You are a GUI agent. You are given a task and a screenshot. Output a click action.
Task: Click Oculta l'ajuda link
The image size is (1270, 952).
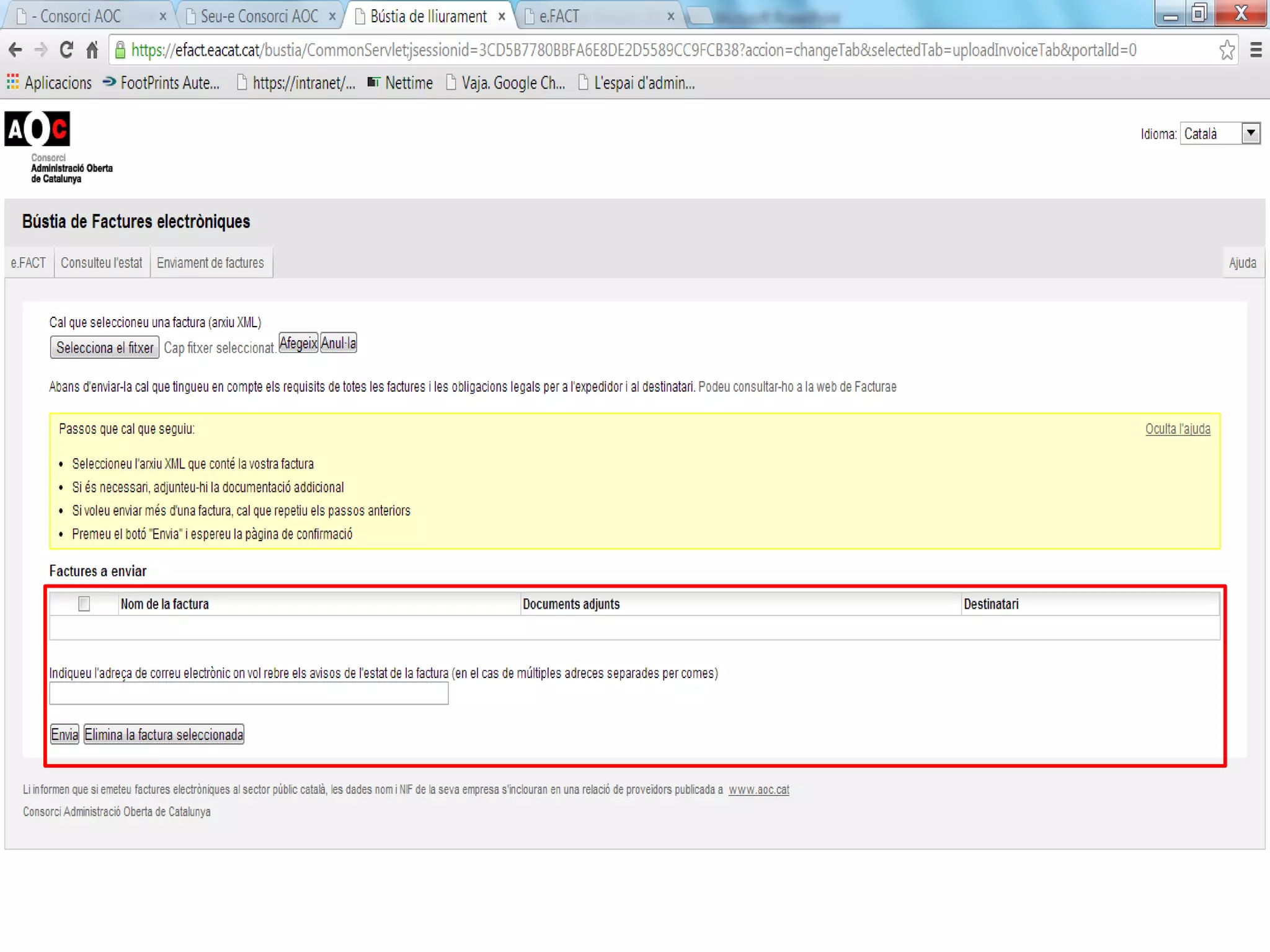click(x=1177, y=429)
